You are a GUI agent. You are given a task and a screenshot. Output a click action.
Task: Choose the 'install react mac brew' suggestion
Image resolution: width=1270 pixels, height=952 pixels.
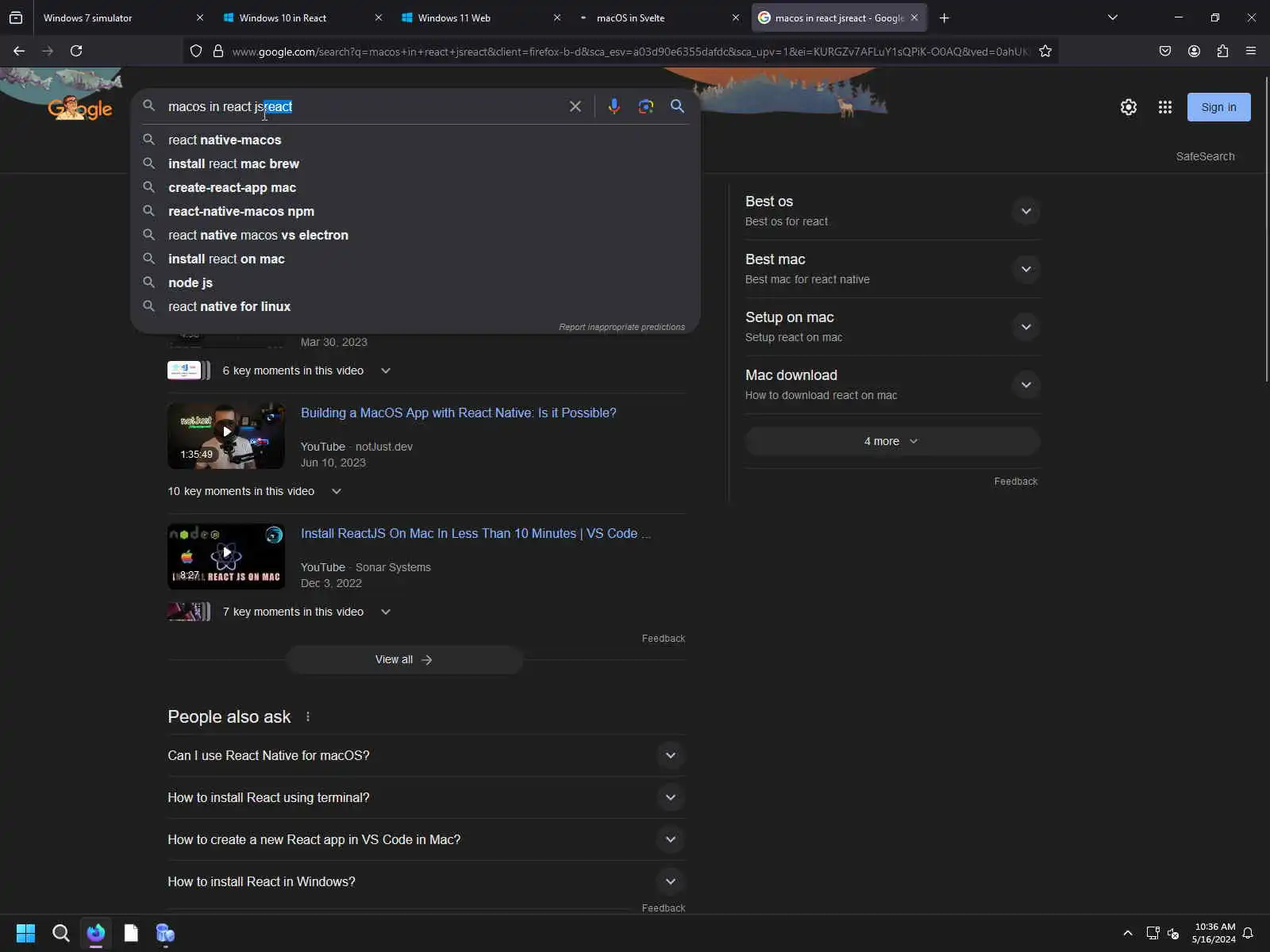pos(415,163)
